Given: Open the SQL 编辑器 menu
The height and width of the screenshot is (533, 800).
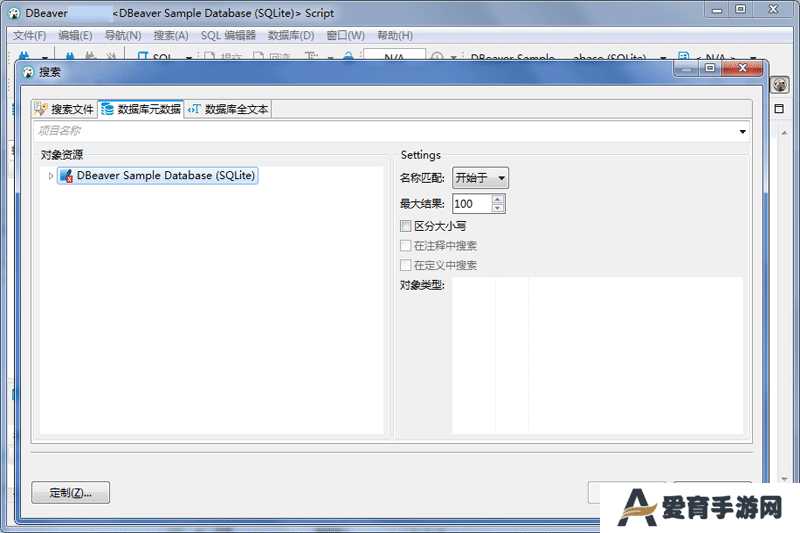Looking at the screenshot, I should click(x=228, y=35).
